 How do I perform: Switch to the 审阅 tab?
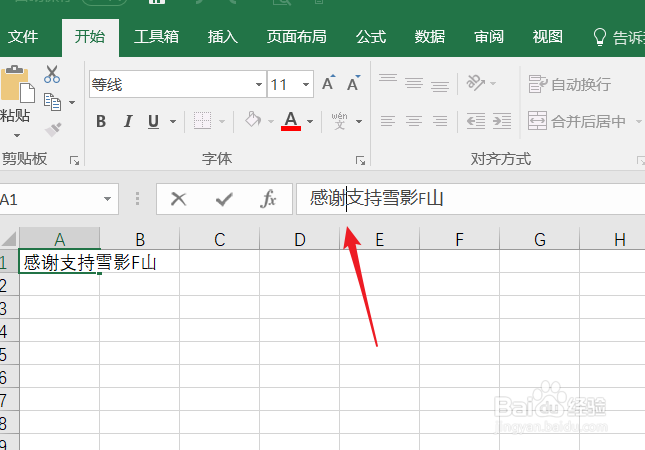pyautogui.click(x=489, y=37)
